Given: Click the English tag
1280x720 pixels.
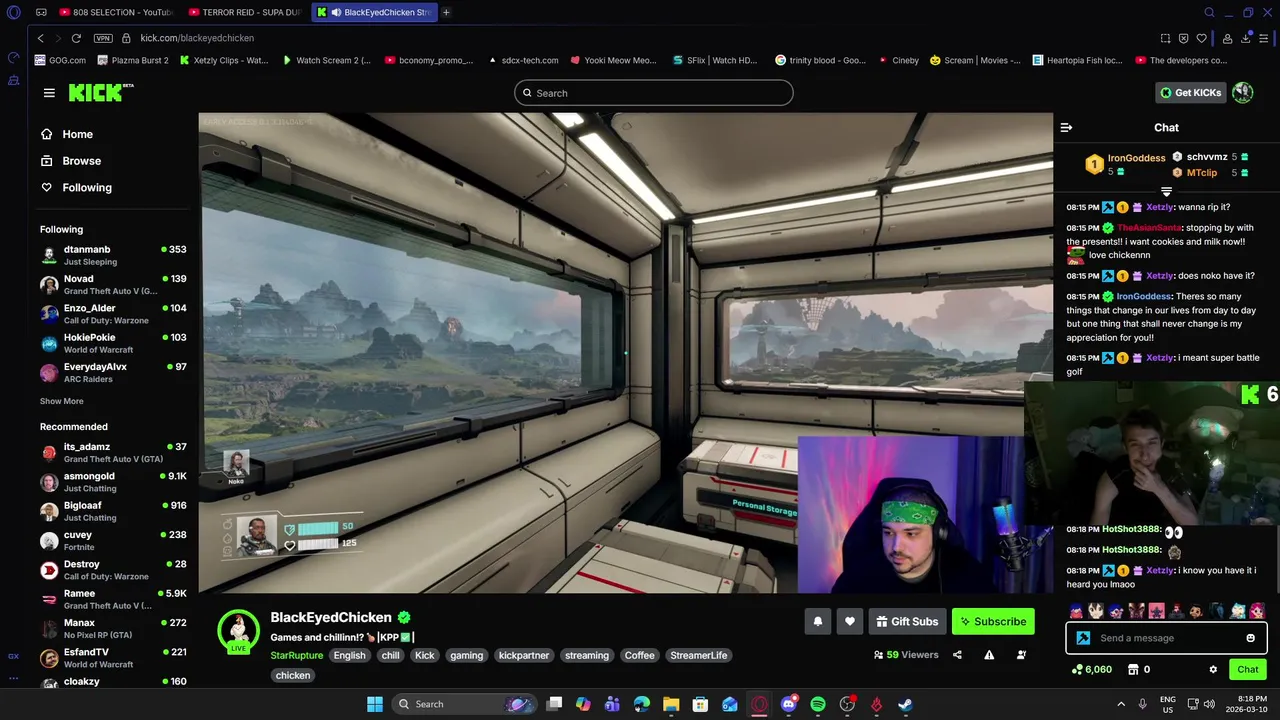Looking at the screenshot, I should [x=349, y=656].
